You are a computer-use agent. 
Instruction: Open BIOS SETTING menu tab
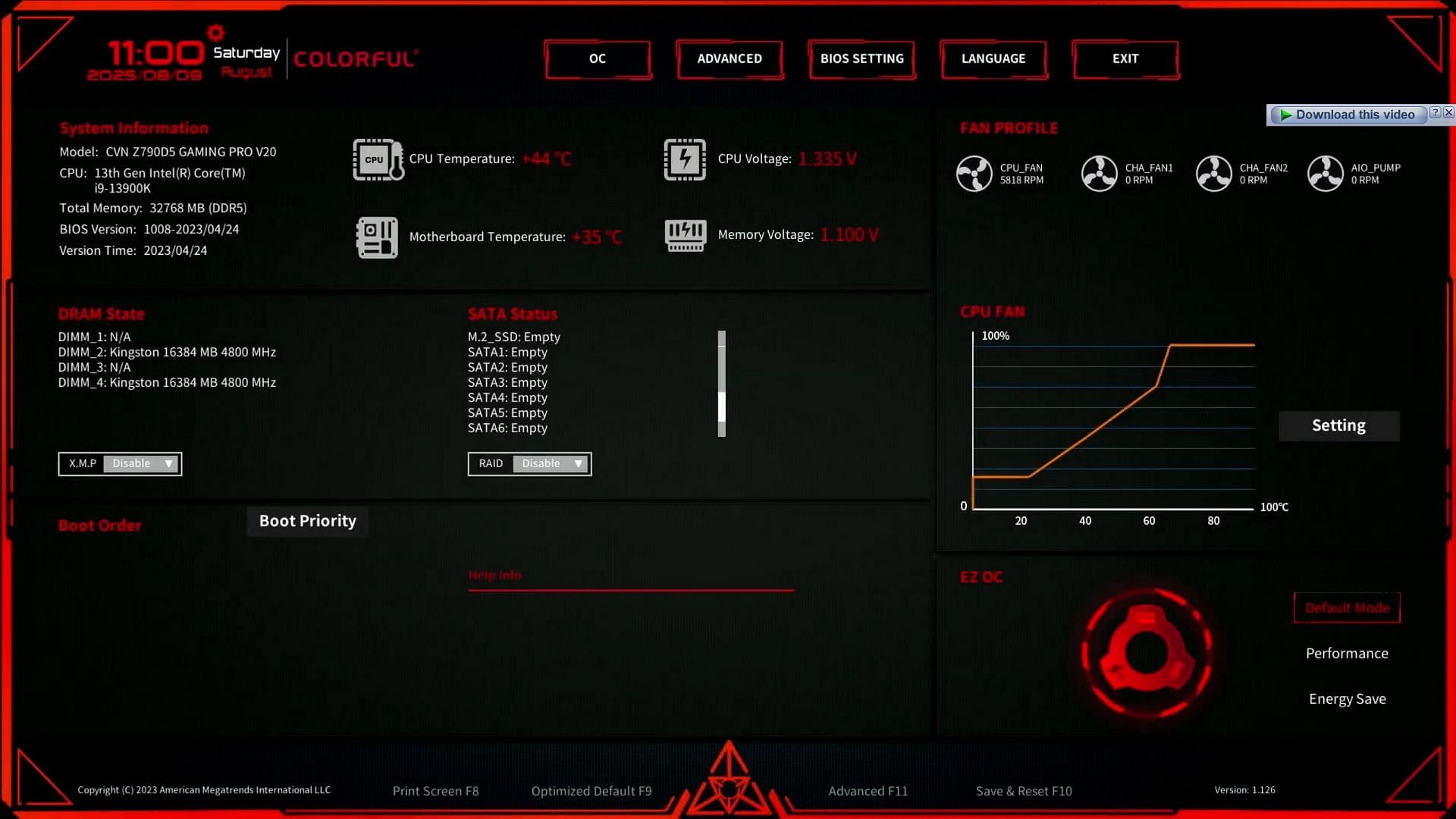coord(862,58)
